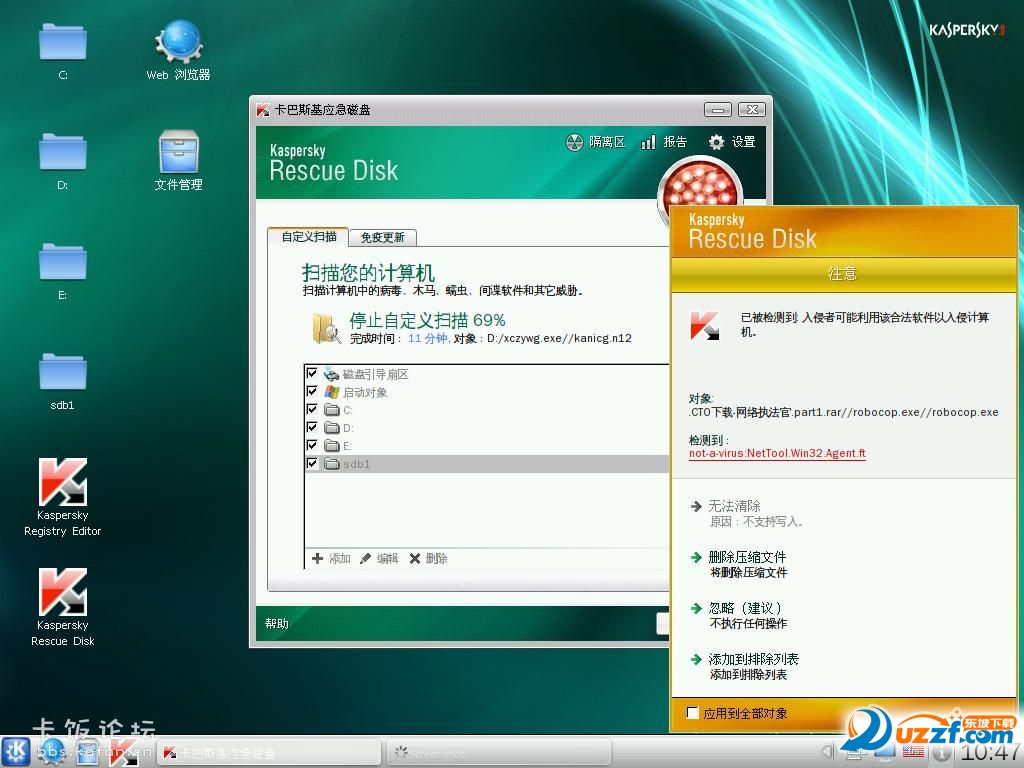
Task: Uncheck the E: drive scan checkbox
Action: pos(312,445)
